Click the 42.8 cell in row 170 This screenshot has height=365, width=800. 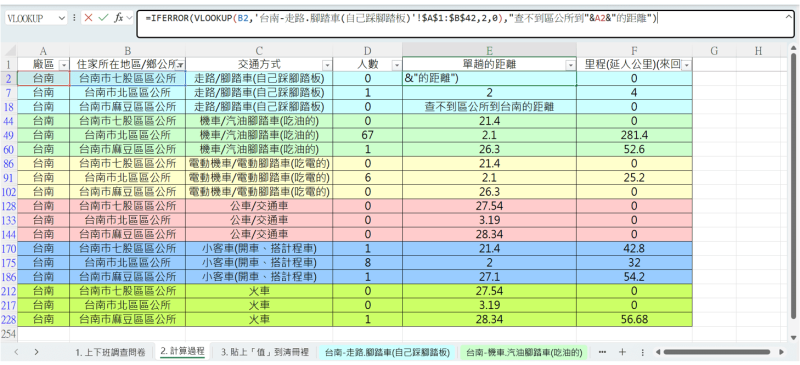pos(634,248)
